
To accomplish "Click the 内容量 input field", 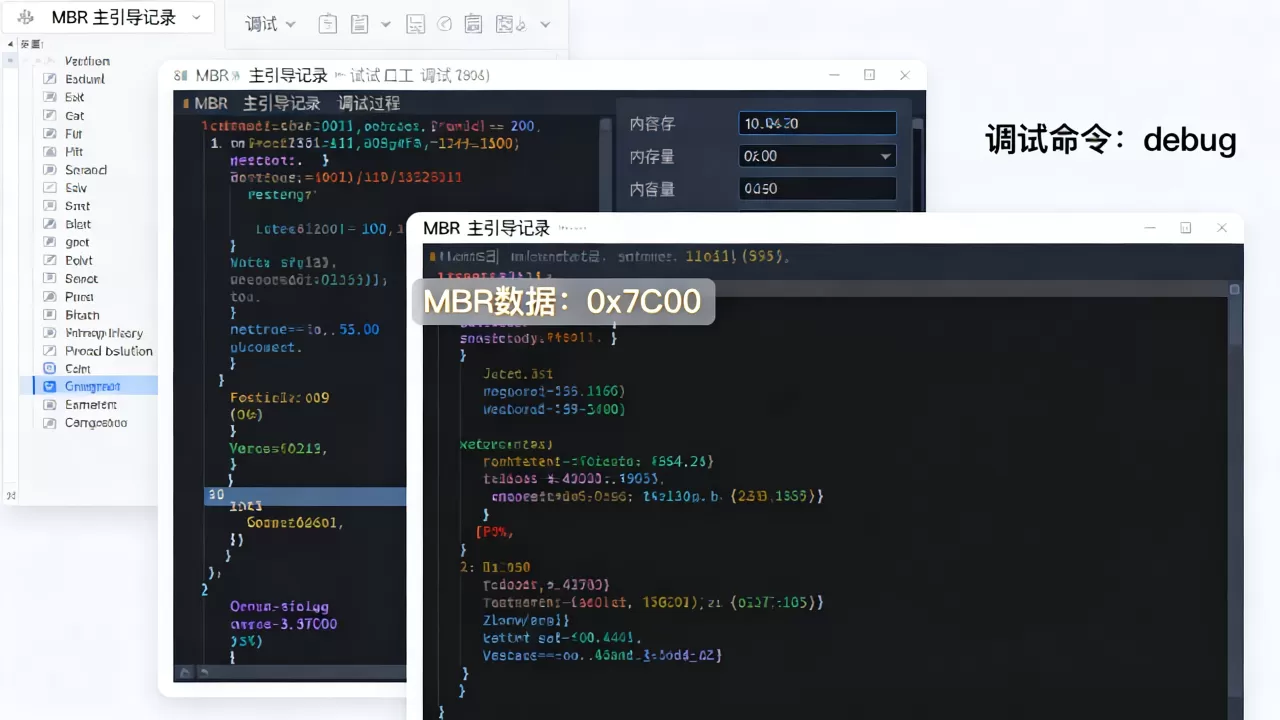I will point(818,188).
